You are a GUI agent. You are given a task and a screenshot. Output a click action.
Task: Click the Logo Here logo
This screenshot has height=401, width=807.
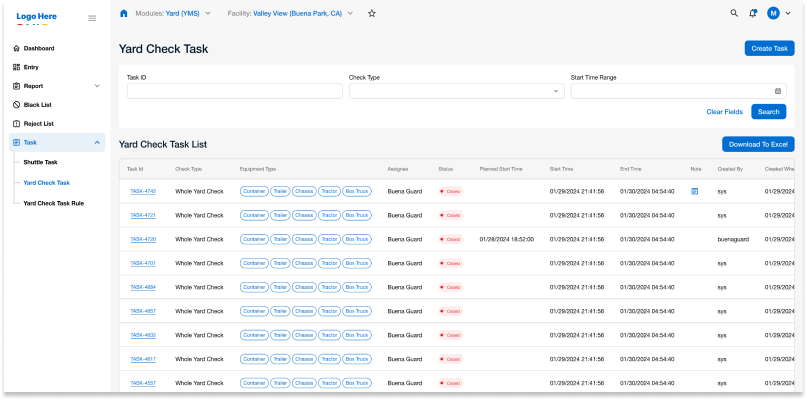(37, 17)
